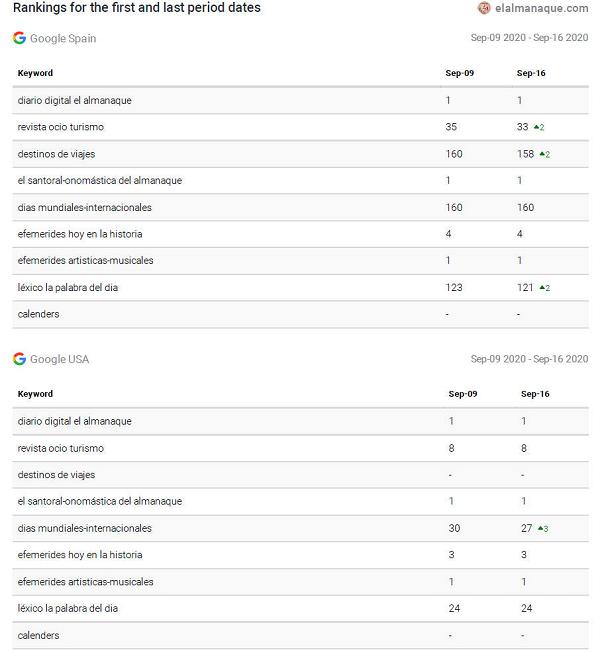Click Sep-16 column header in Spain table
This screenshot has width=600, height=662.
click(x=530, y=73)
